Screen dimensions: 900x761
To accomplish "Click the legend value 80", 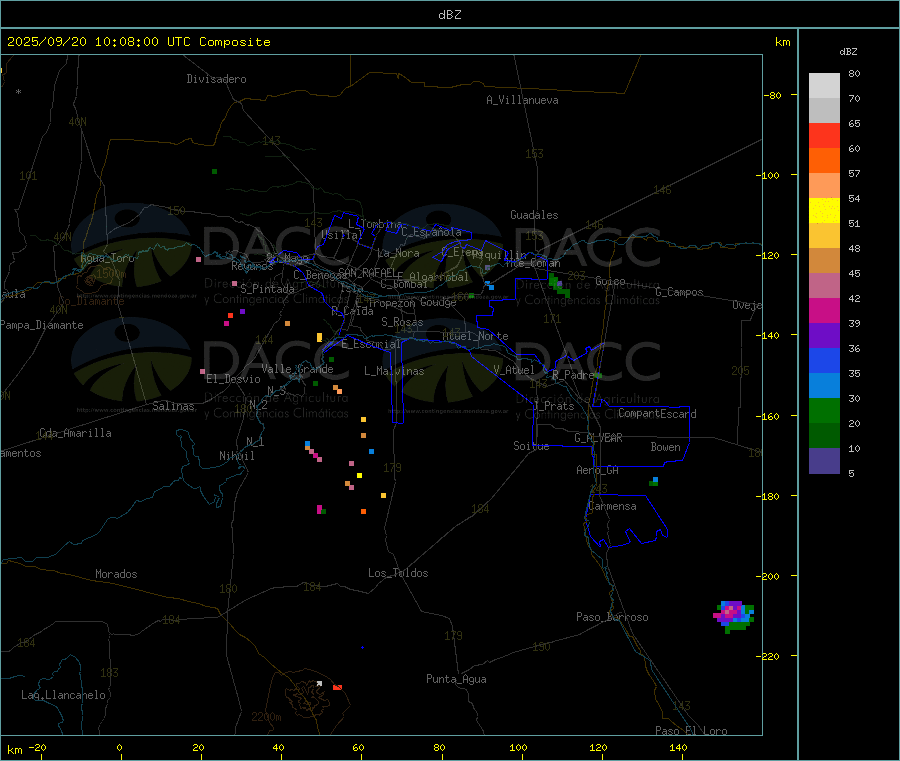I will (854, 73).
